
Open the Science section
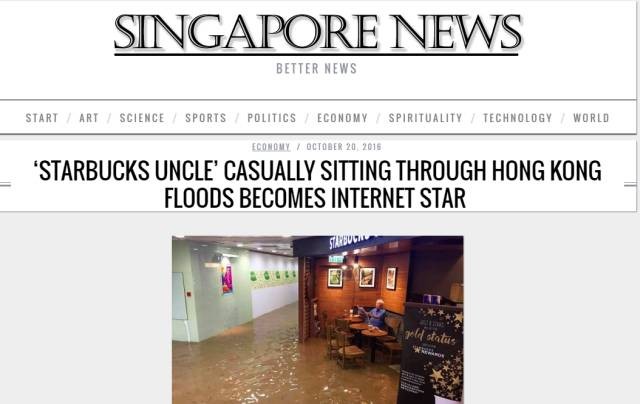pos(142,118)
